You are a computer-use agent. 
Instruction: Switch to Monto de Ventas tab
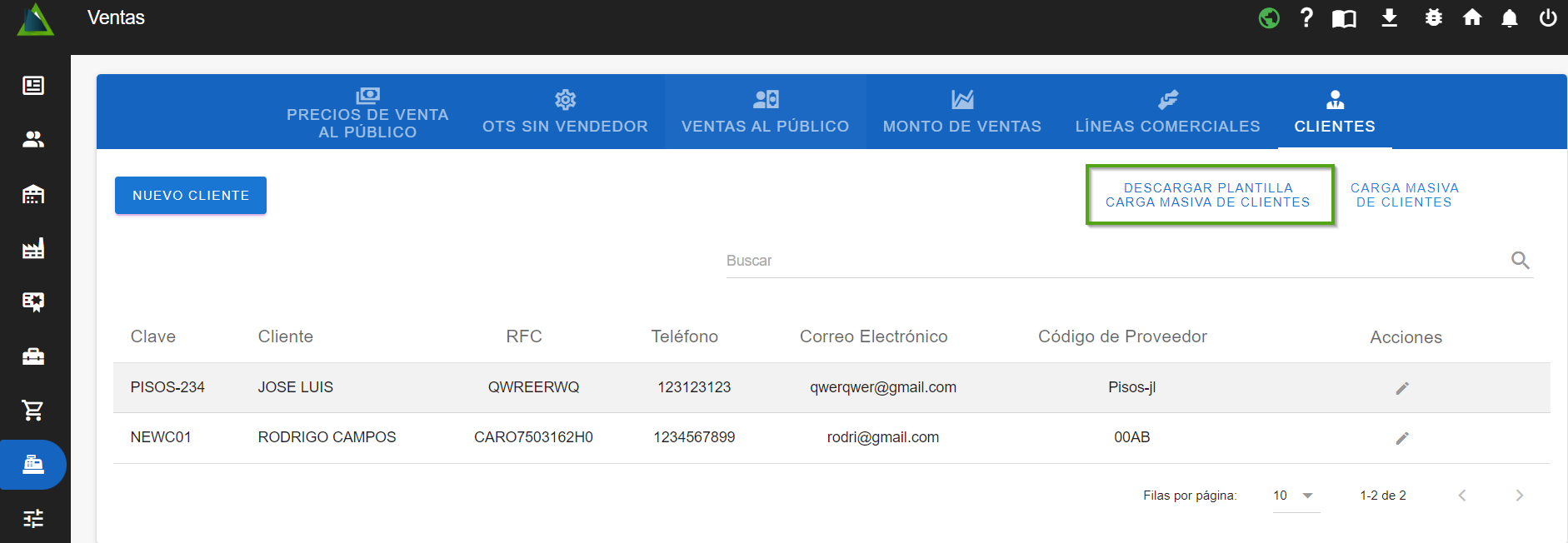[961, 112]
